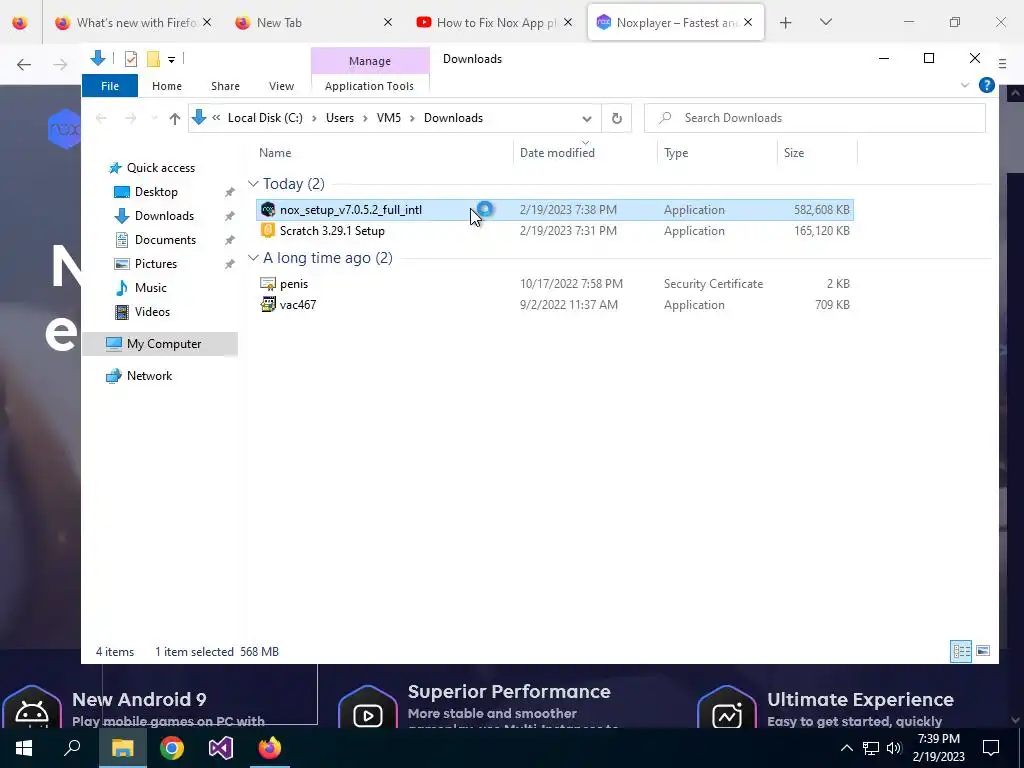Click Users breadcrumb in address bar

[340, 118]
